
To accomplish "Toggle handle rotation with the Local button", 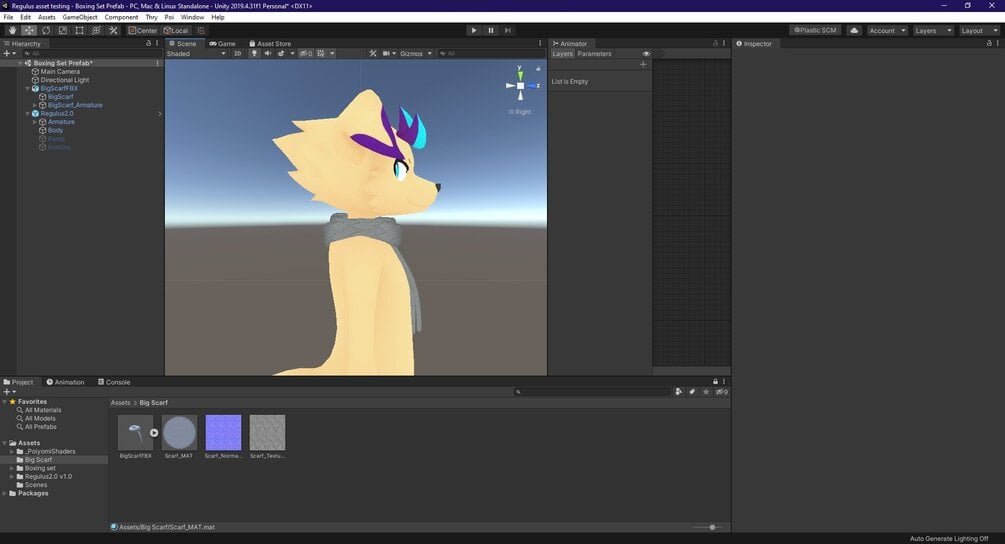I will click(176, 30).
